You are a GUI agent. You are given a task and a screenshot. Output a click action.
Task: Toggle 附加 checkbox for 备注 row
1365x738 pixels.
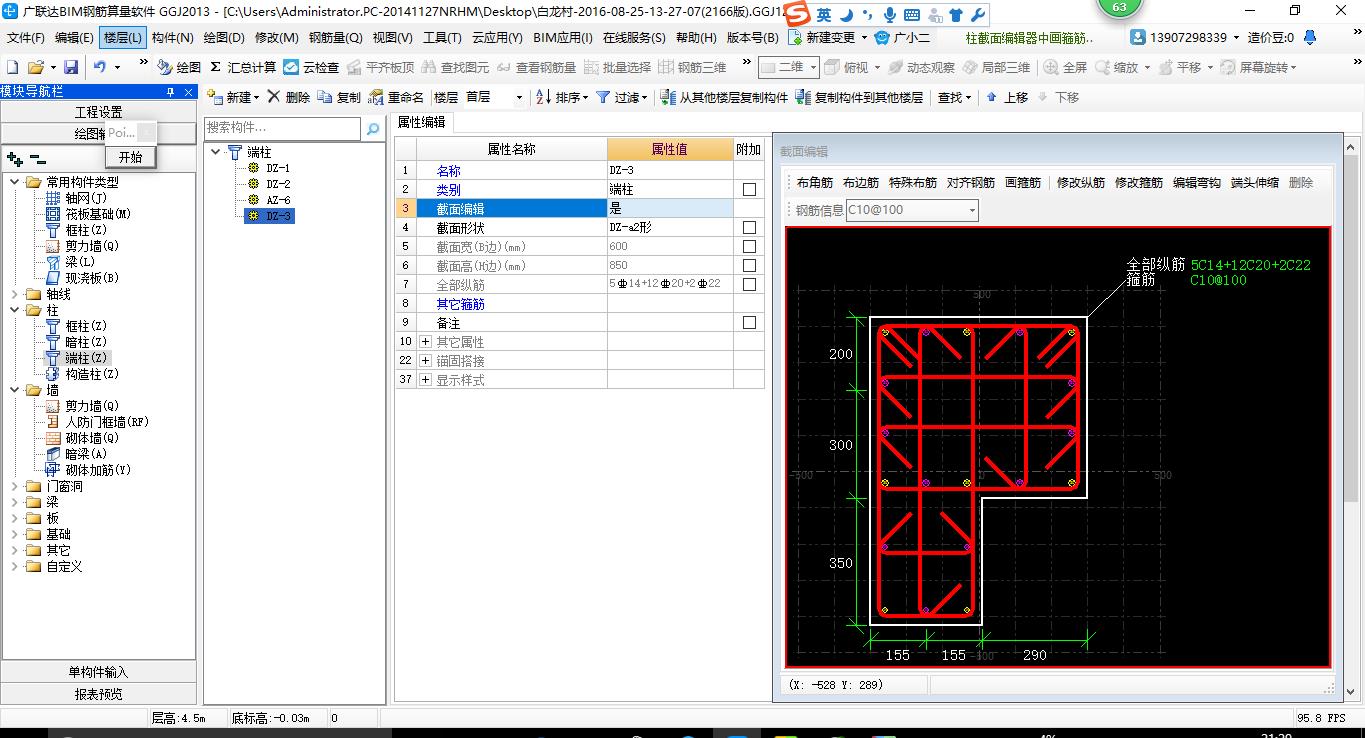tap(749, 323)
